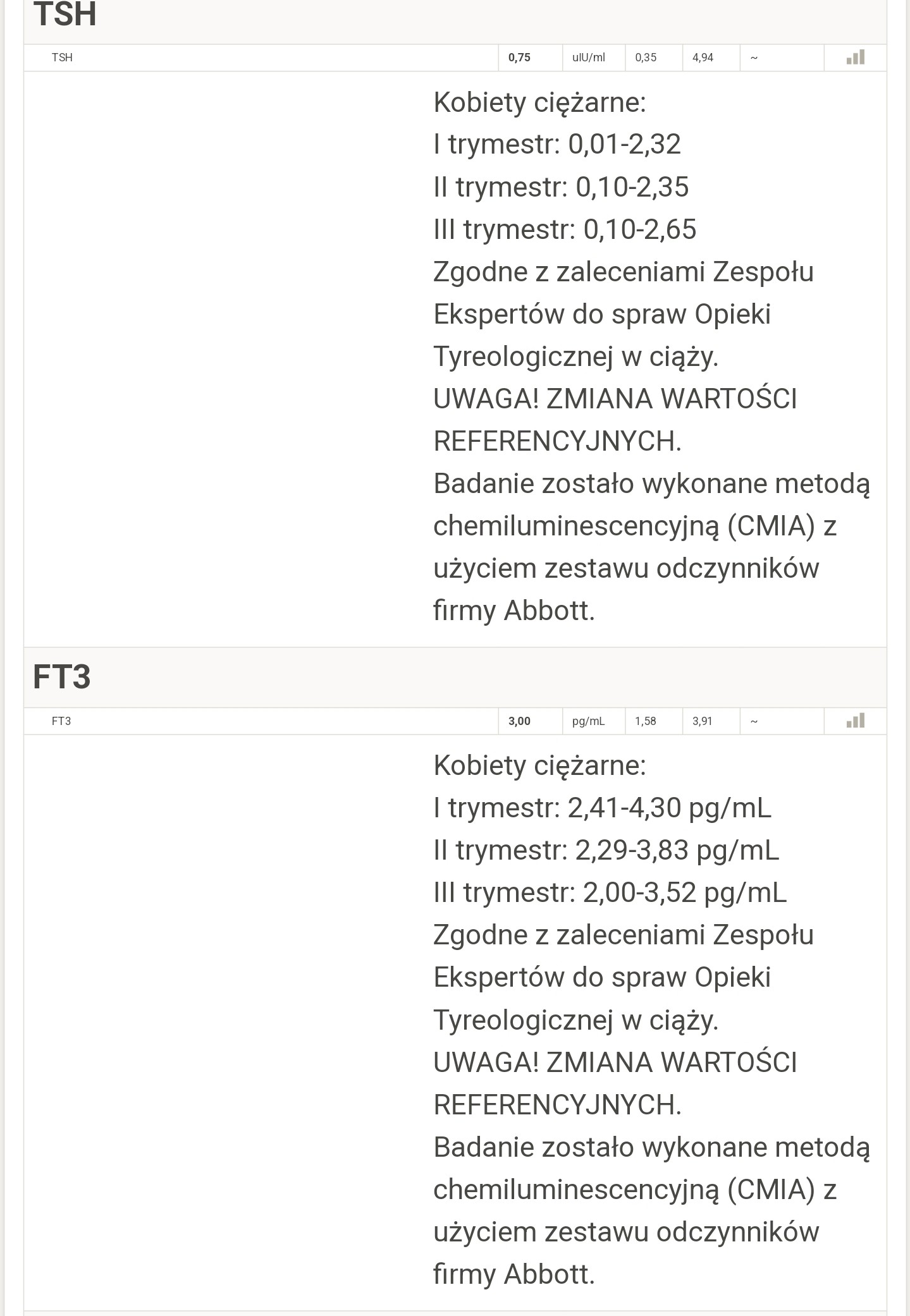Select the small FT3 test name in the row
The image size is (910, 1316).
(x=61, y=721)
